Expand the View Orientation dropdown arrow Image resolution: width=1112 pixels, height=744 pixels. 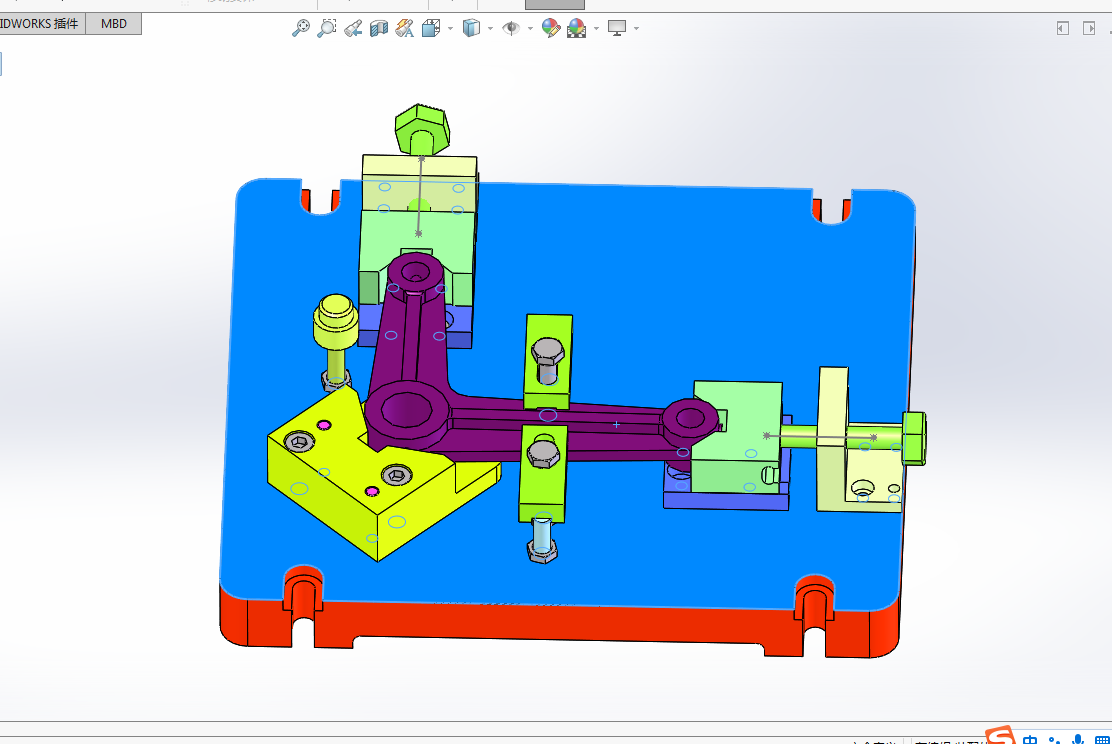pos(450,28)
